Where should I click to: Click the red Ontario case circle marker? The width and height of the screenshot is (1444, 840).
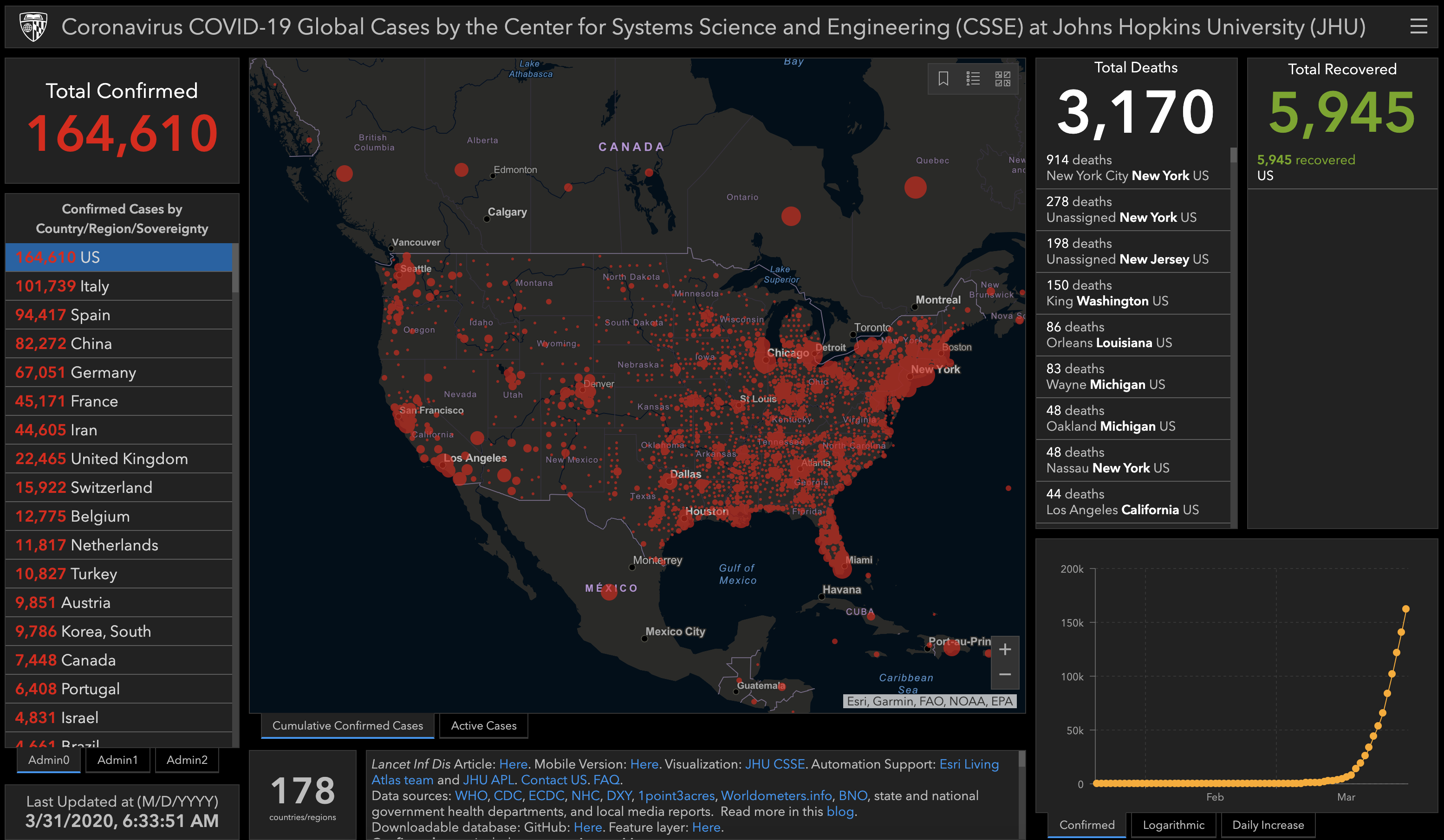[x=791, y=216]
